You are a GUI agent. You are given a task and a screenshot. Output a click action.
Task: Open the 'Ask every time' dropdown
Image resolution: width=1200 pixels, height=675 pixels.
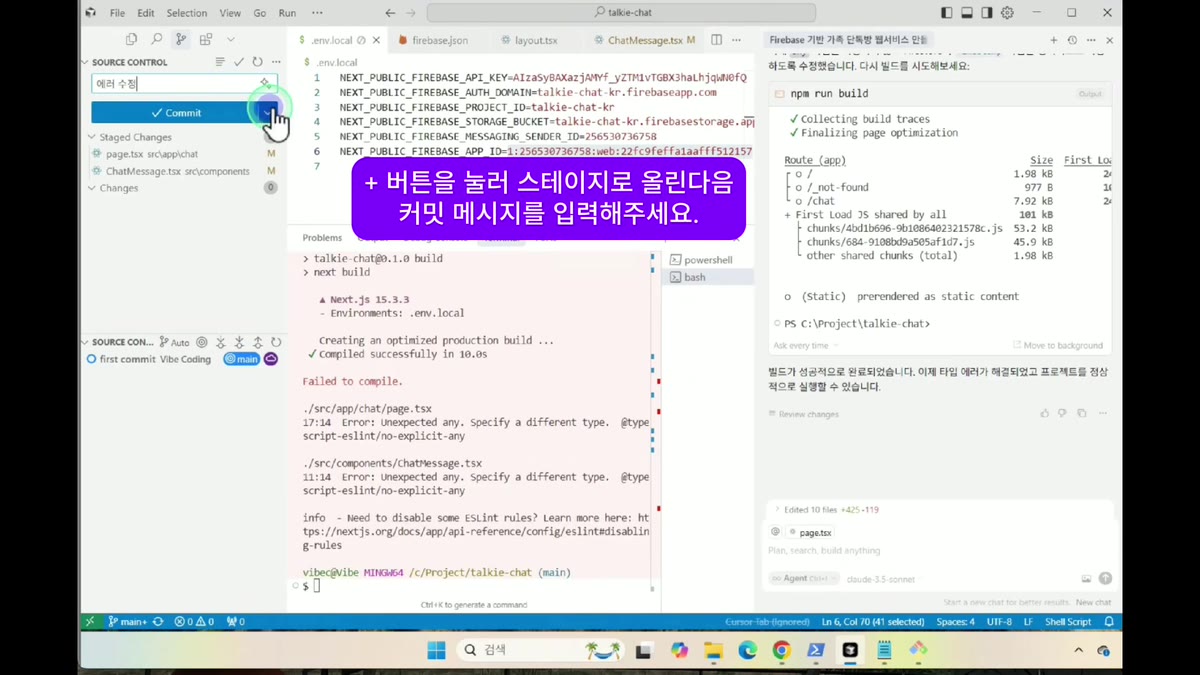click(805, 346)
